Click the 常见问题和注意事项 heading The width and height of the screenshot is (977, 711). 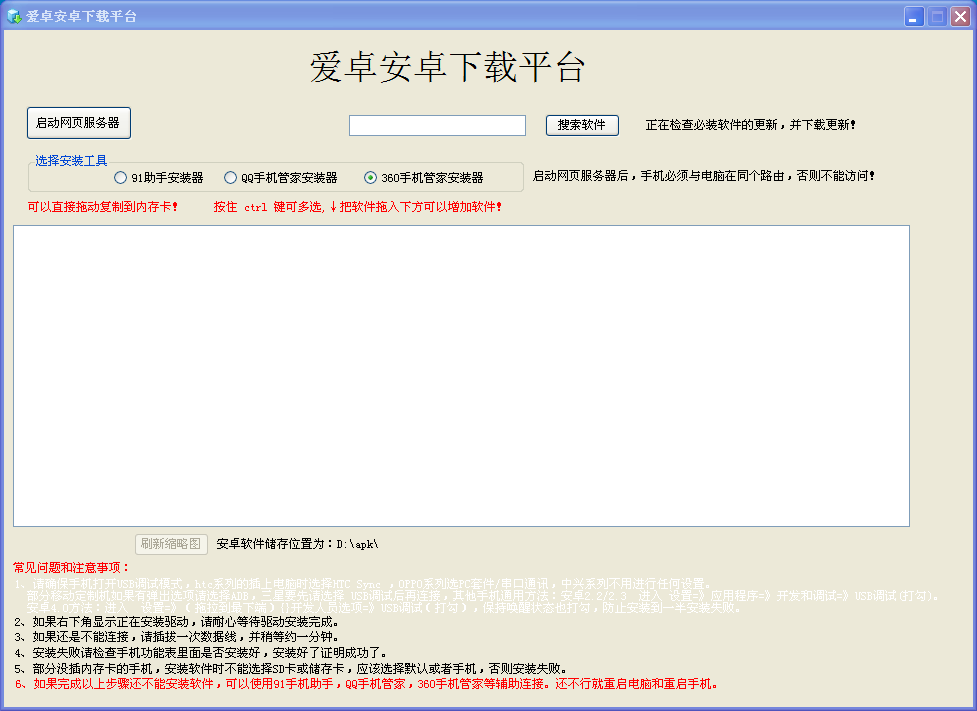[71, 568]
